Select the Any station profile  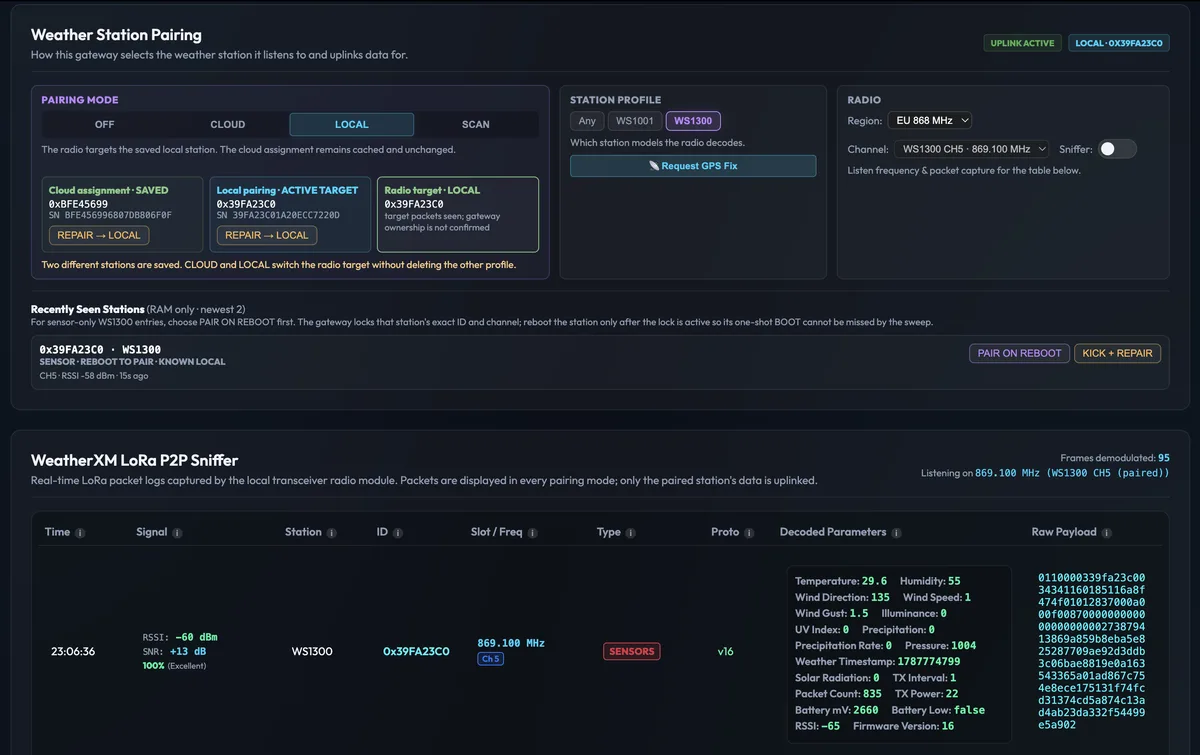[x=587, y=121]
